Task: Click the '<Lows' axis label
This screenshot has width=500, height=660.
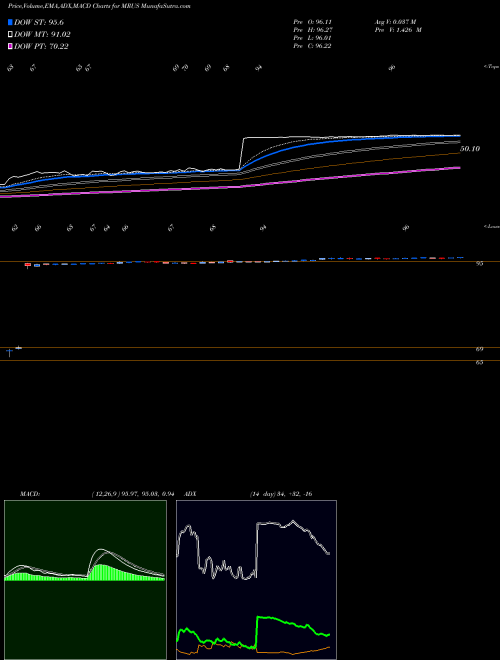Action: click(492, 226)
